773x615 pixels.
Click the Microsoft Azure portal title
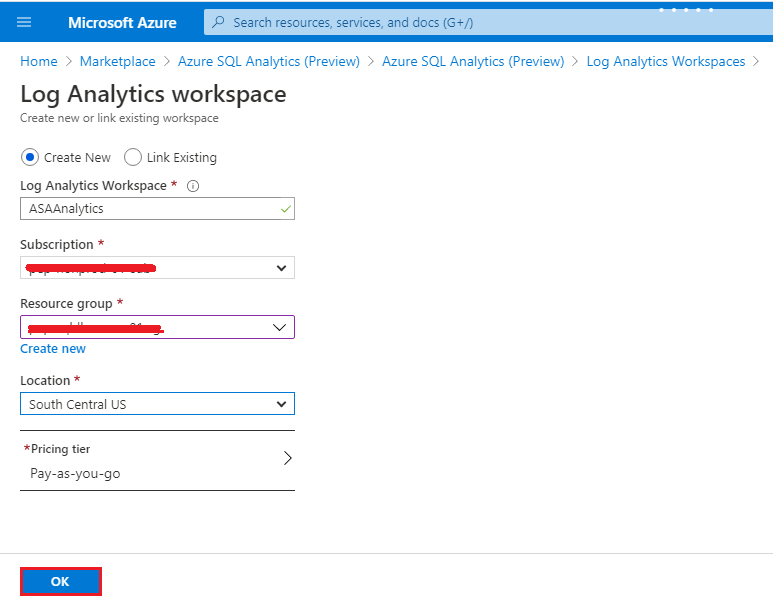point(122,22)
